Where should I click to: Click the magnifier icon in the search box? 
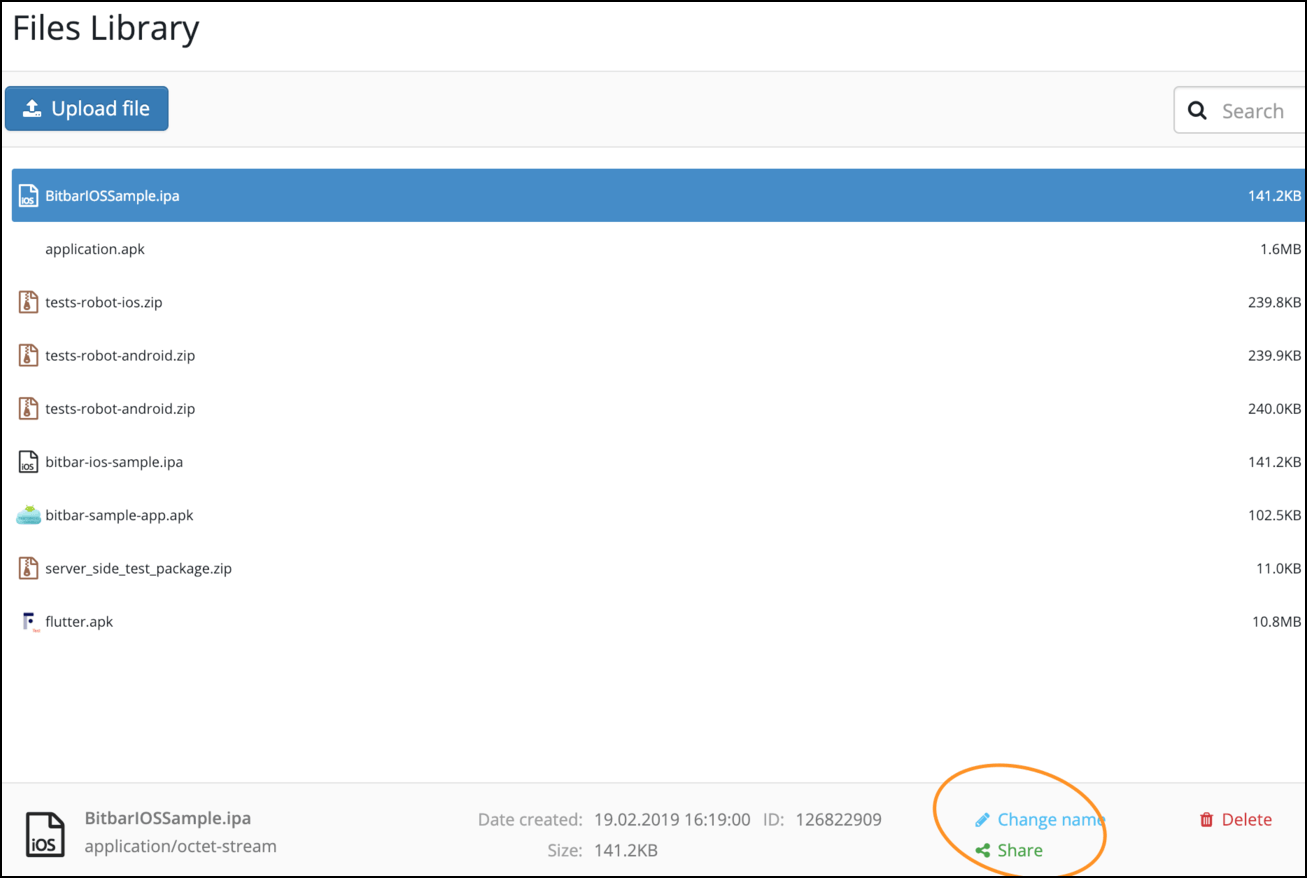1197,111
